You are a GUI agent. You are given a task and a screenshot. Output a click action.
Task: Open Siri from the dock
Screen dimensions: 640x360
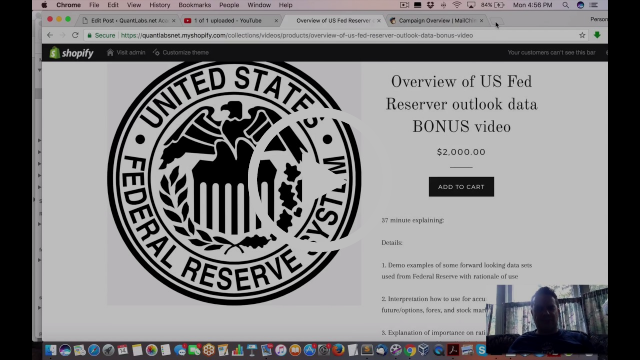(x=65, y=350)
